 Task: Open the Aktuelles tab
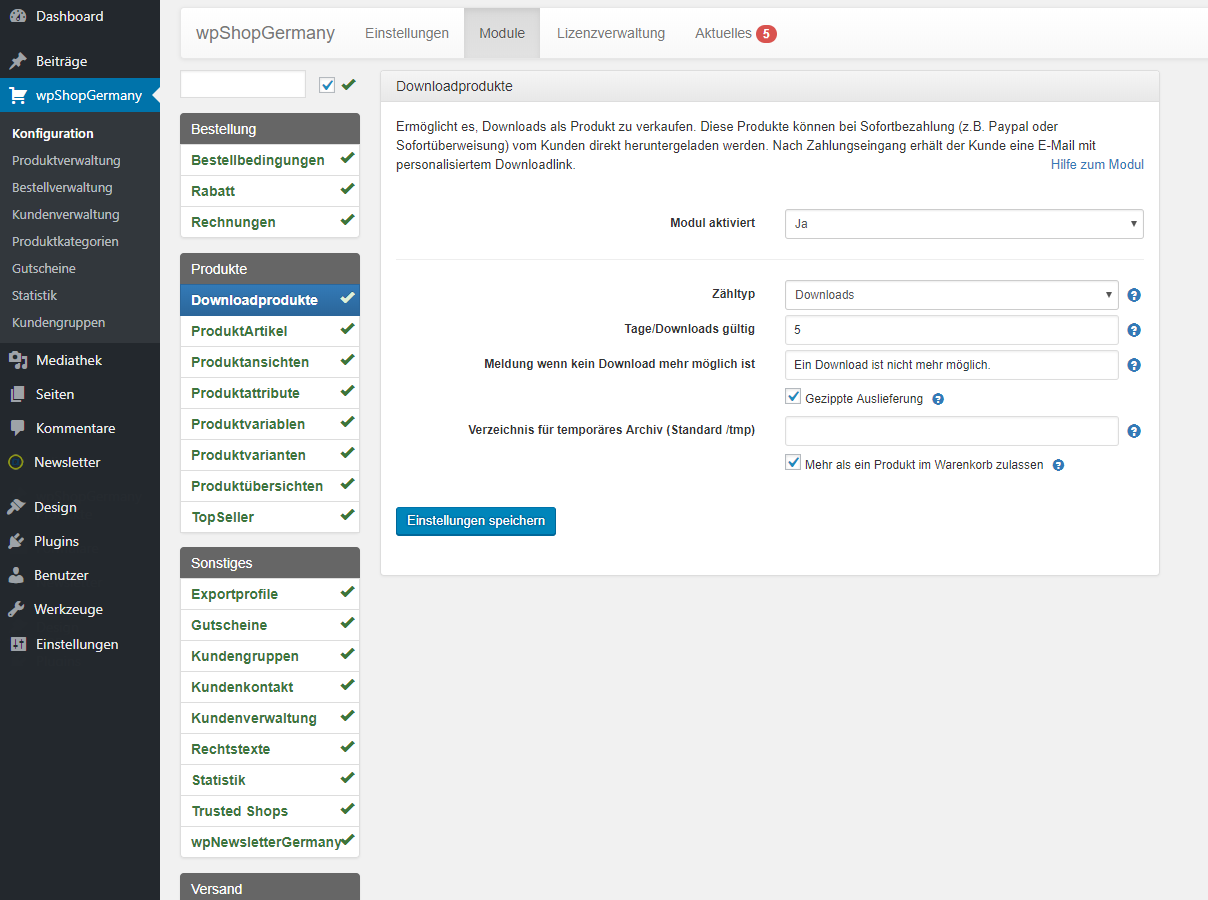point(735,33)
